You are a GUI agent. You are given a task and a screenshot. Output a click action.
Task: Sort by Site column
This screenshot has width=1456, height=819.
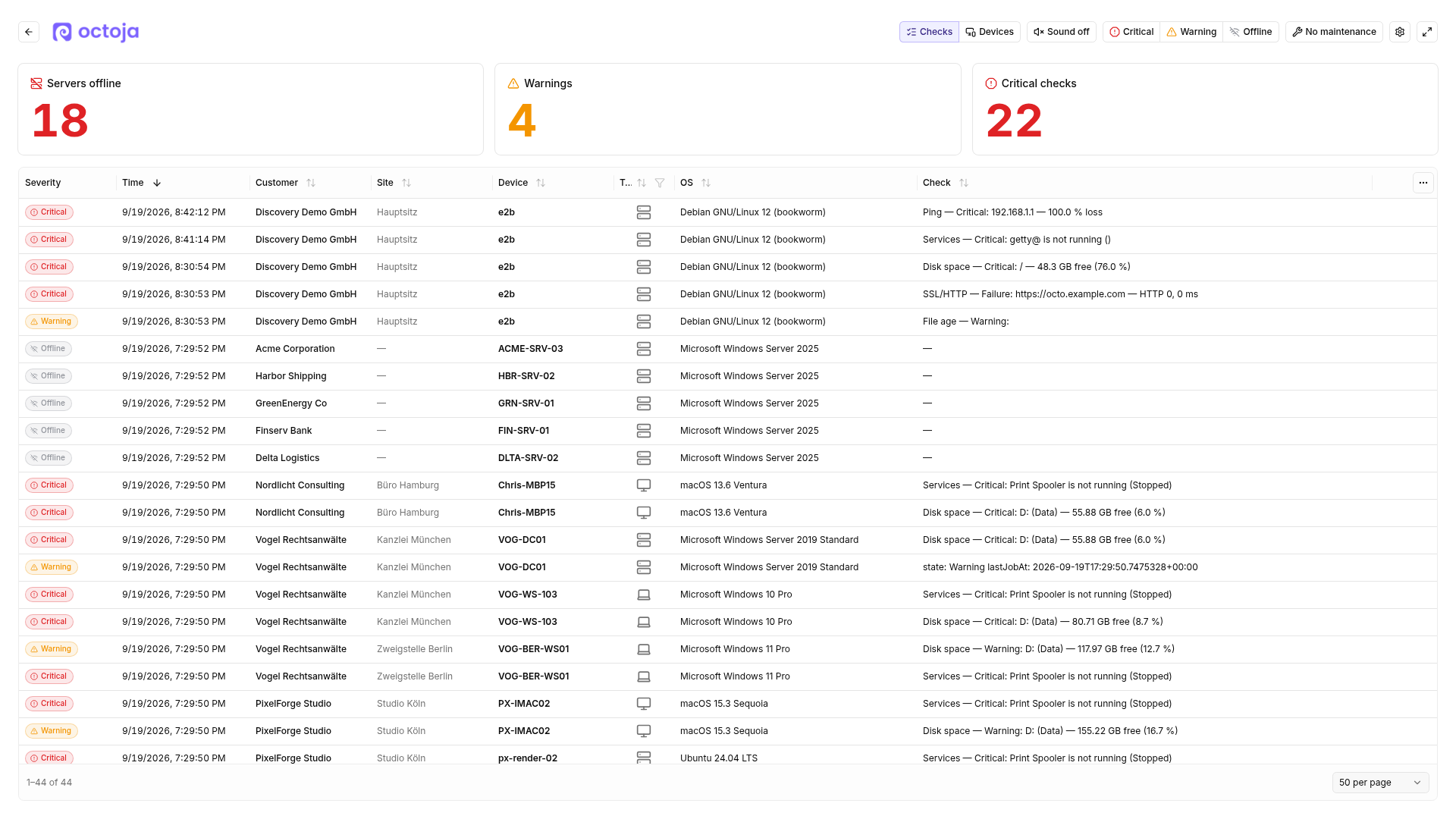tap(406, 183)
